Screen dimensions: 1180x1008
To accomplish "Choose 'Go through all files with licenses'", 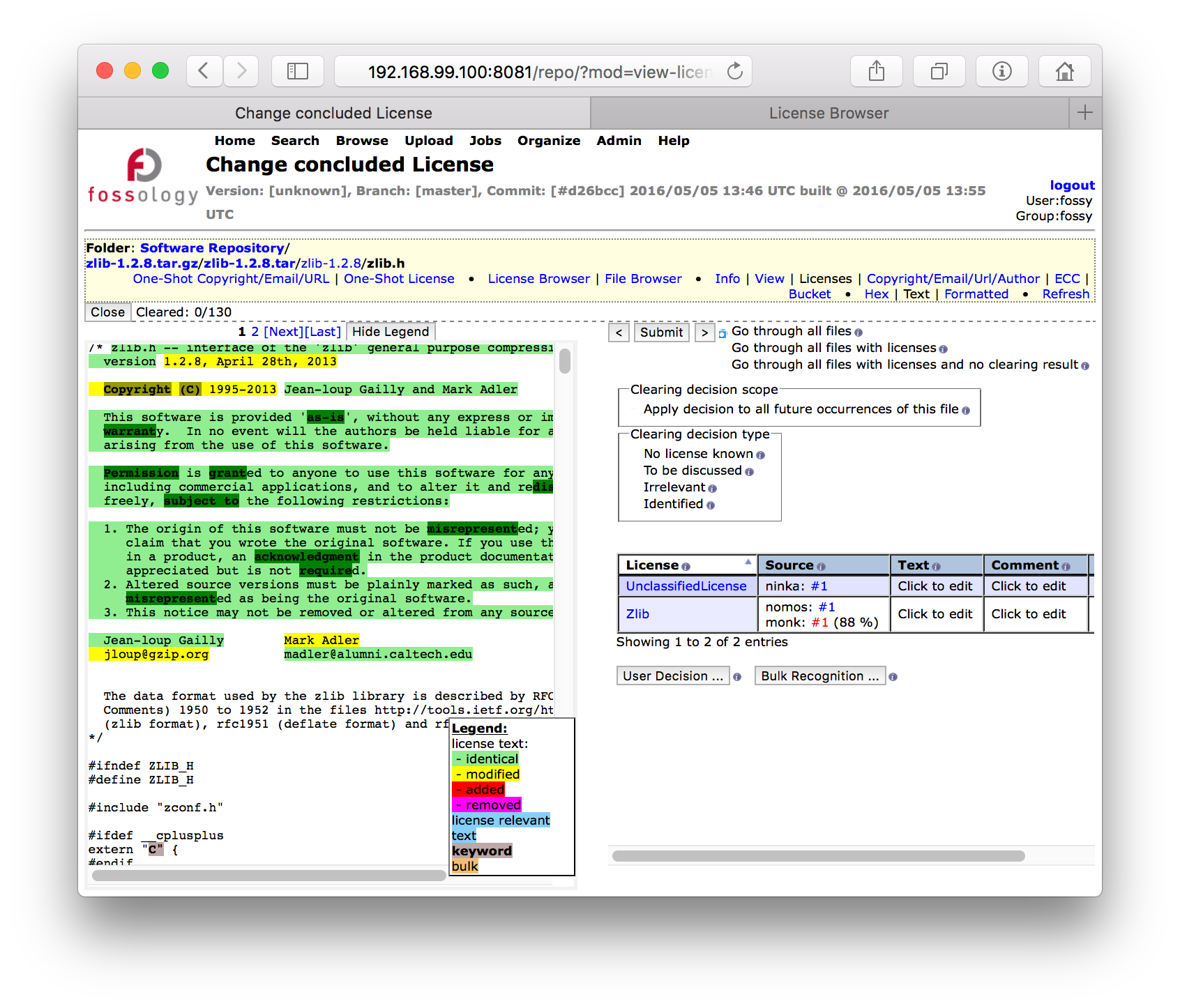I will click(x=833, y=348).
